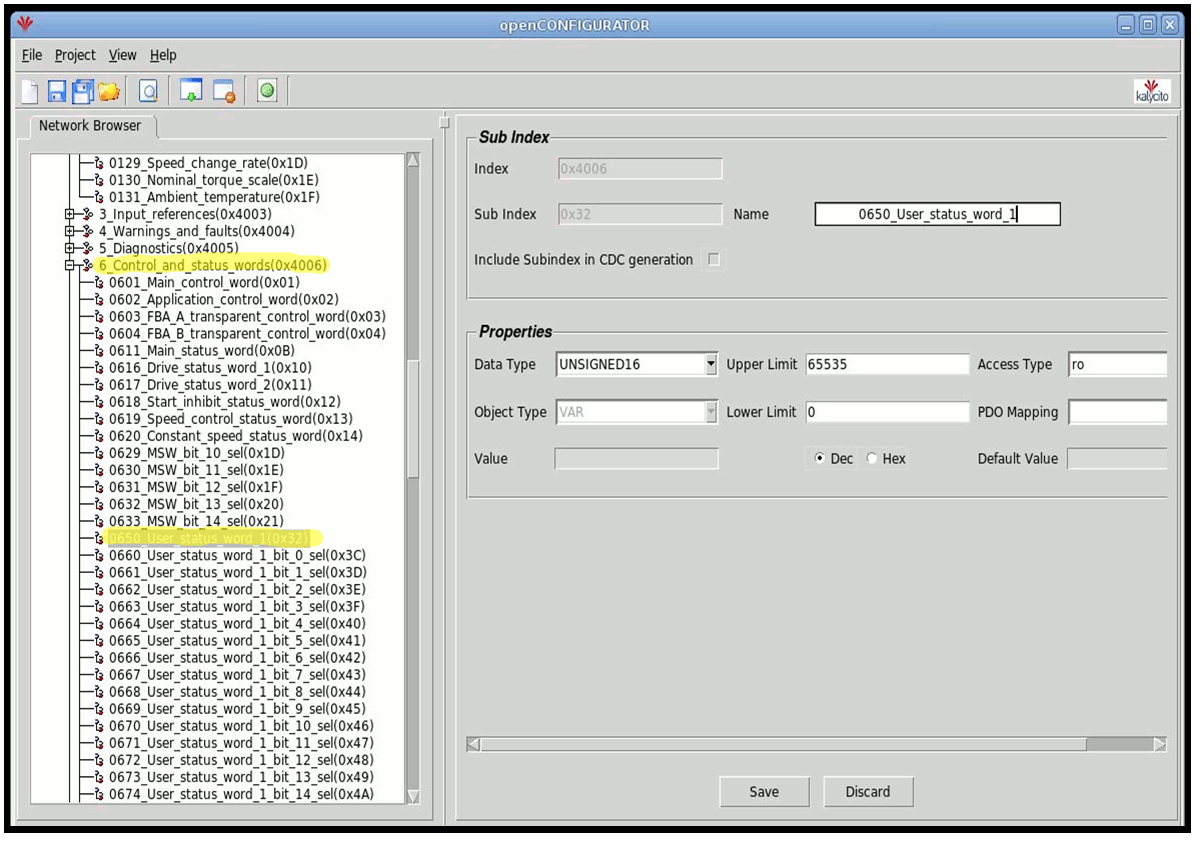The width and height of the screenshot is (1203, 846).
Task: Click the pane splitter handle
Action: 445,122
